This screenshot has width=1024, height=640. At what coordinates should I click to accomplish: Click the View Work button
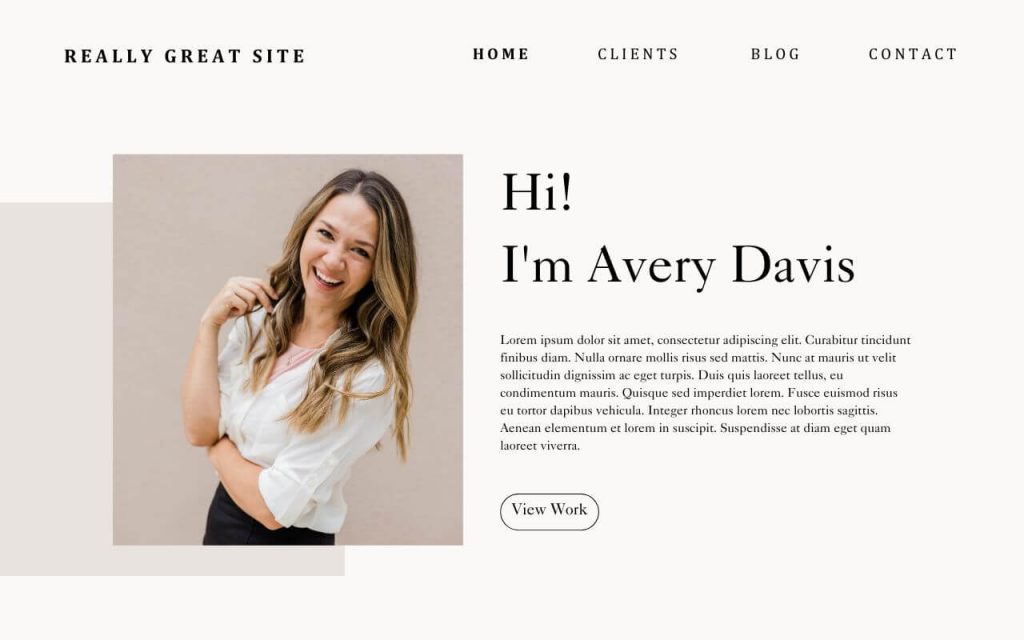[x=549, y=511]
